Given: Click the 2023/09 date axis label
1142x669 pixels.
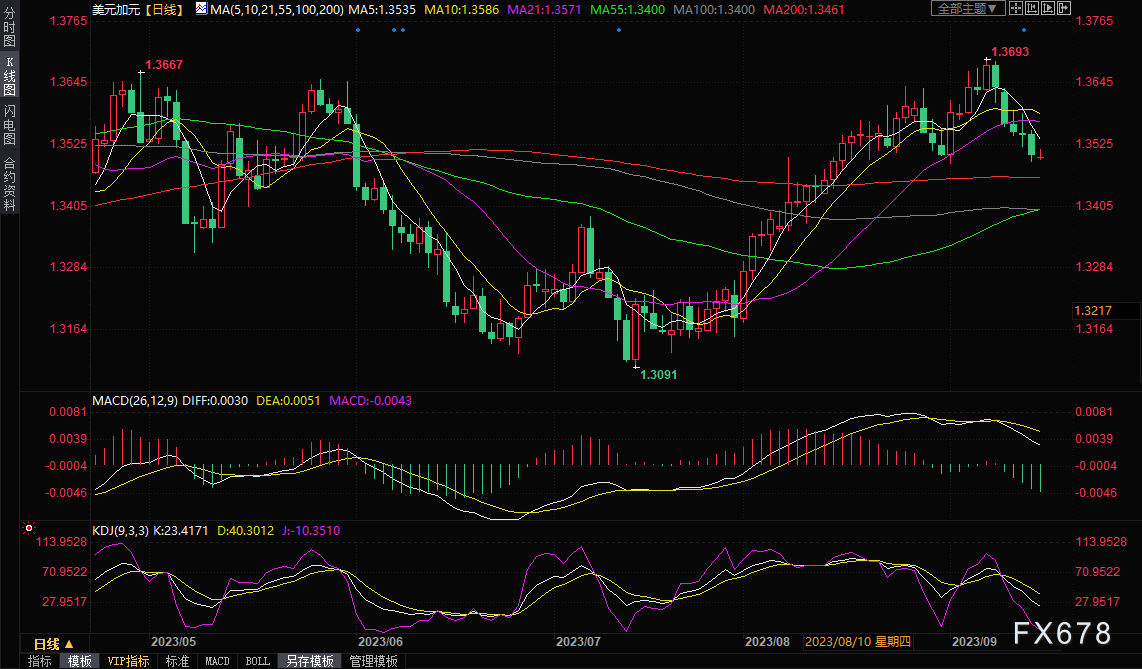Looking at the screenshot, I should (x=974, y=641).
